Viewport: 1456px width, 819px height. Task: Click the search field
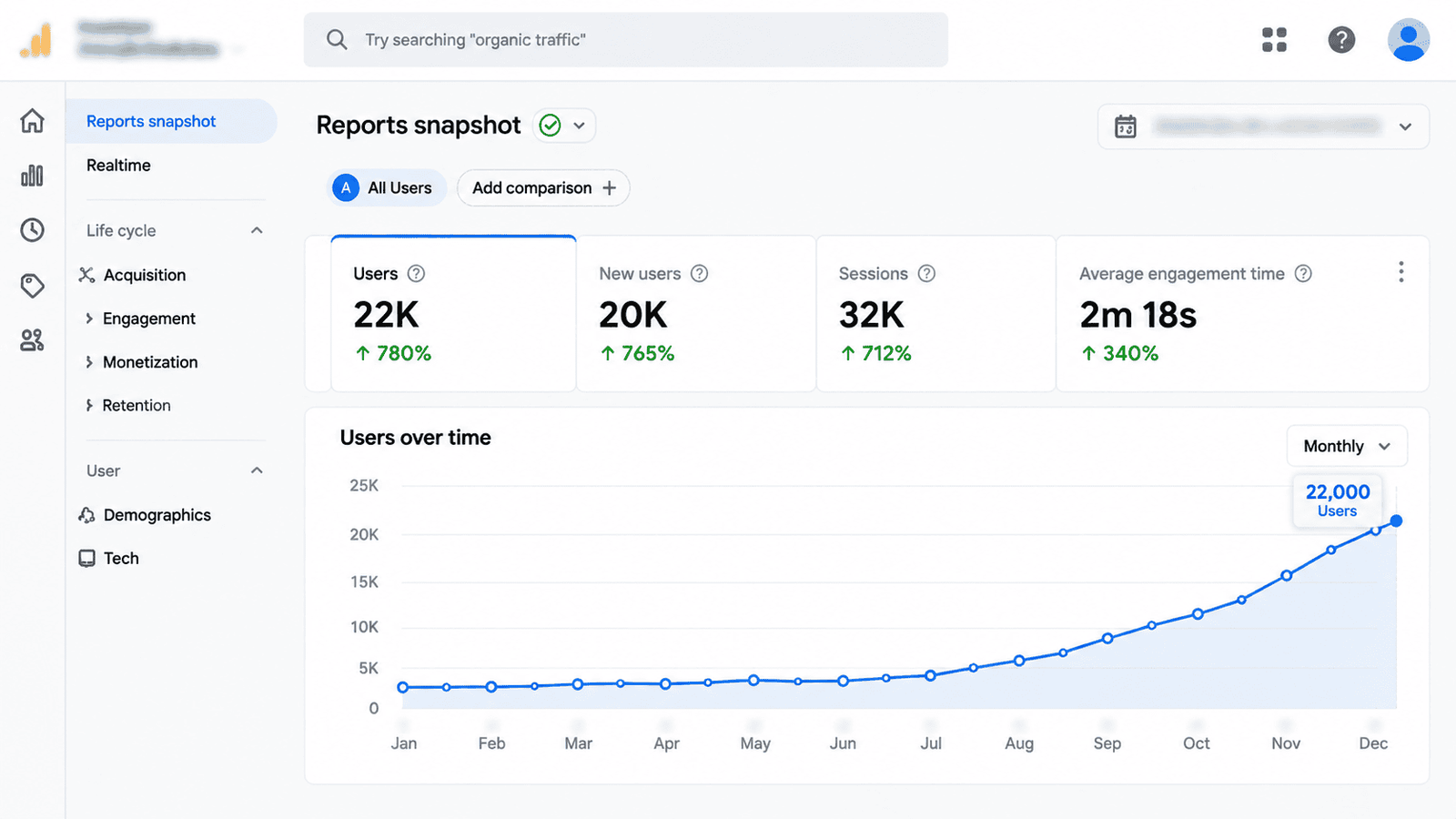coord(626,40)
